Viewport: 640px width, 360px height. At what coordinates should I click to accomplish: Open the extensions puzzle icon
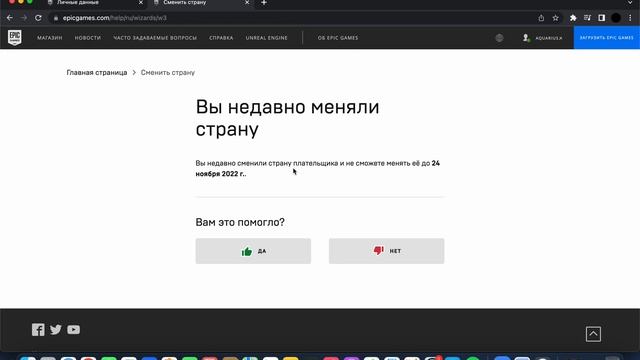pos(573,18)
